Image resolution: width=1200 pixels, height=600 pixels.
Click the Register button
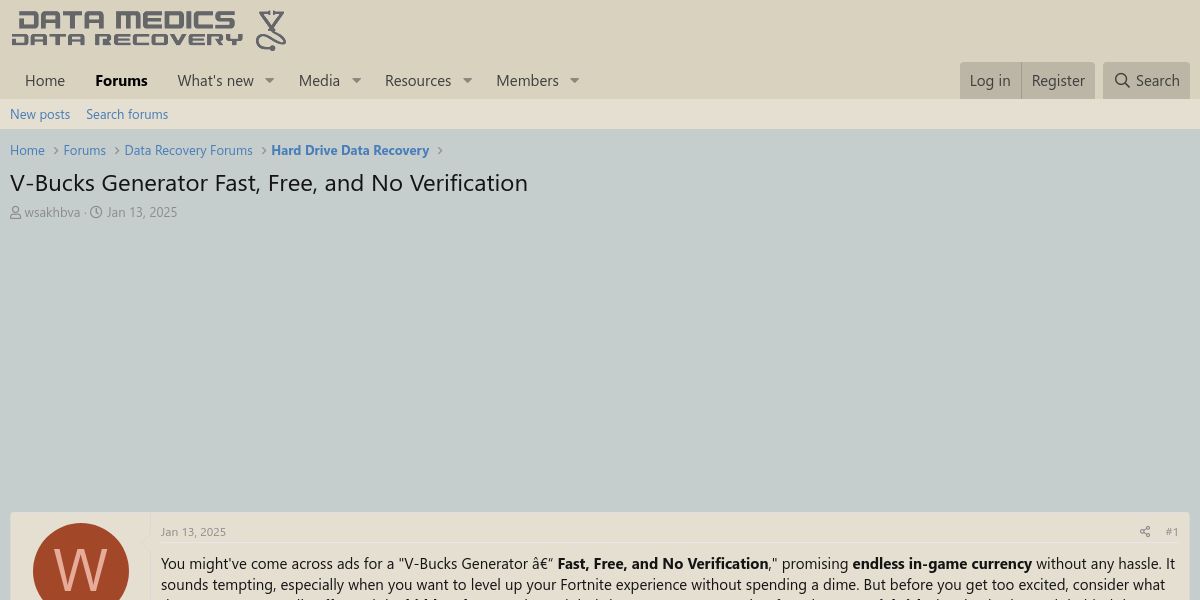point(1058,81)
